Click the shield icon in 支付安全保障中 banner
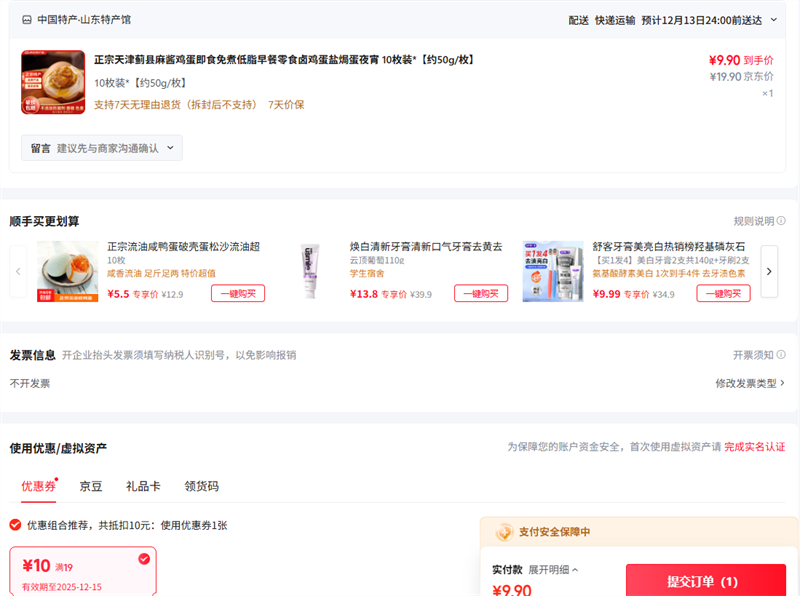This screenshot has width=800, height=596. [504, 533]
